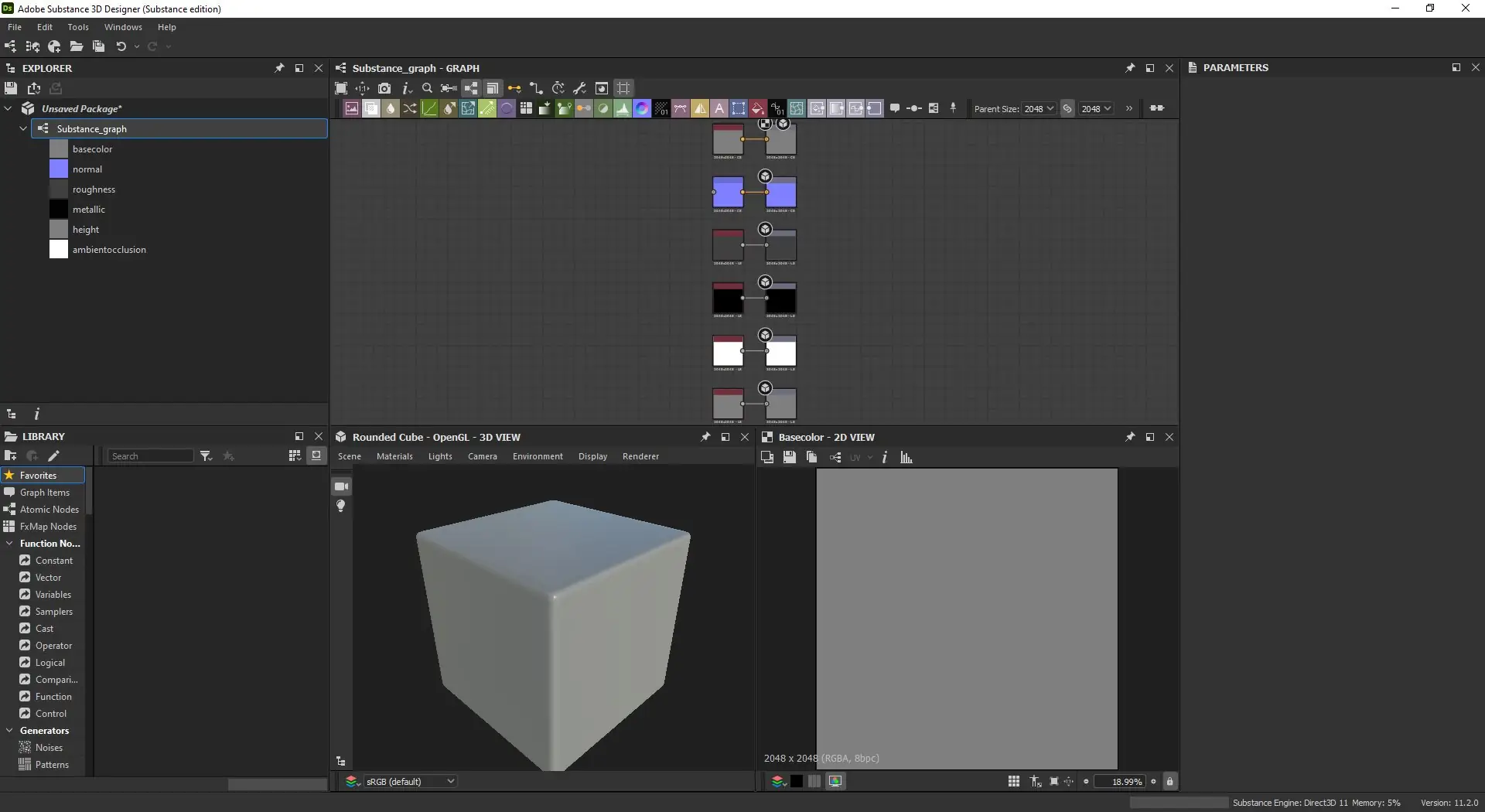Open the sRGB (default) color space dropdown
This screenshot has width=1485, height=812.
tap(410, 782)
